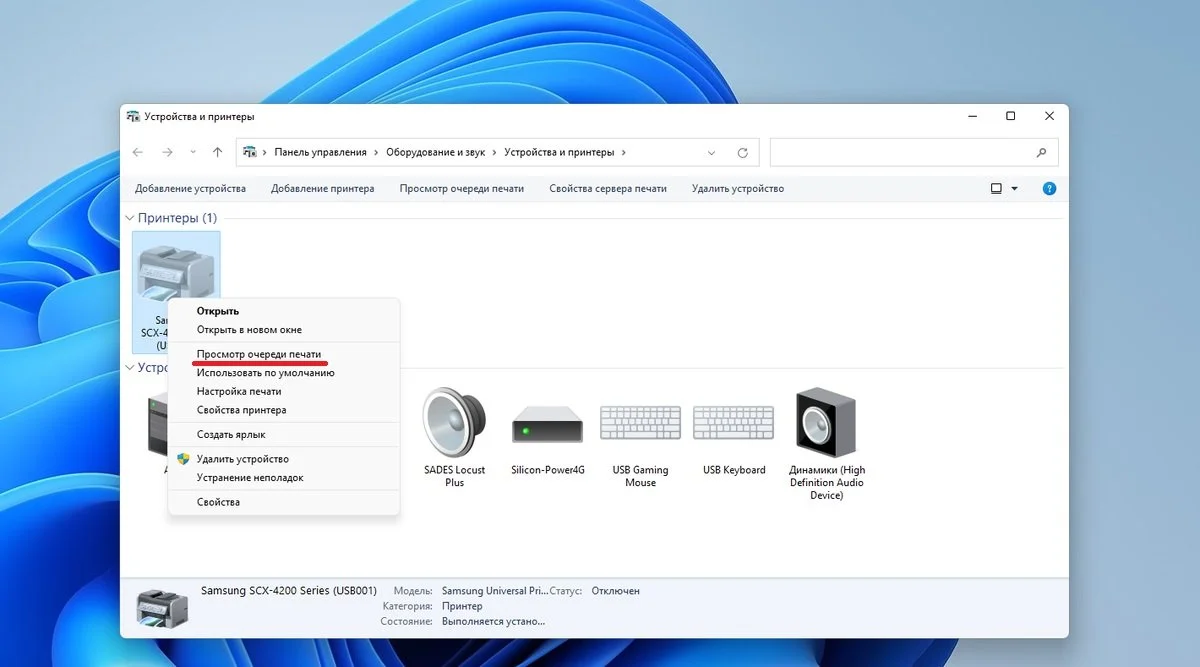Open view options dropdown arrow beside layout icon
1200x667 pixels.
(x=1015, y=188)
